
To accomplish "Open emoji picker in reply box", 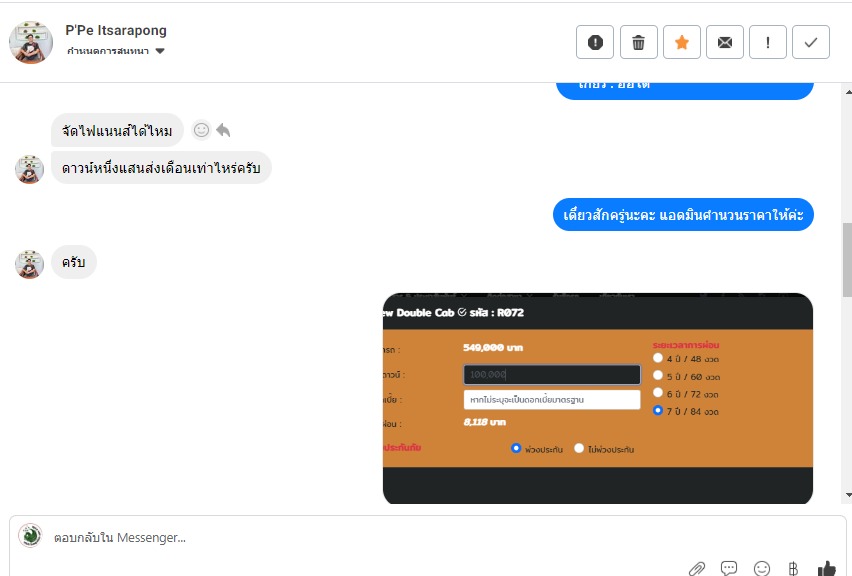I will (x=762, y=568).
